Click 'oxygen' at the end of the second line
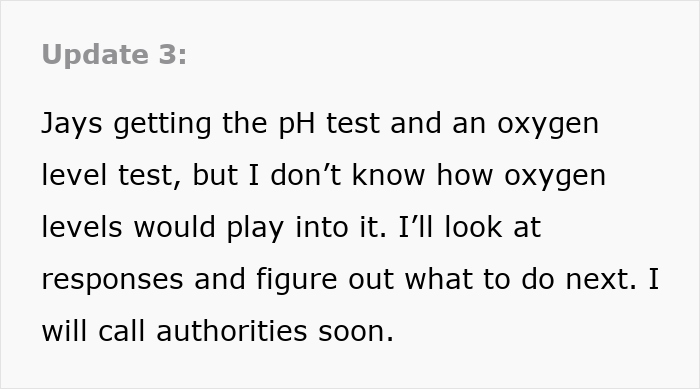 coord(555,176)
